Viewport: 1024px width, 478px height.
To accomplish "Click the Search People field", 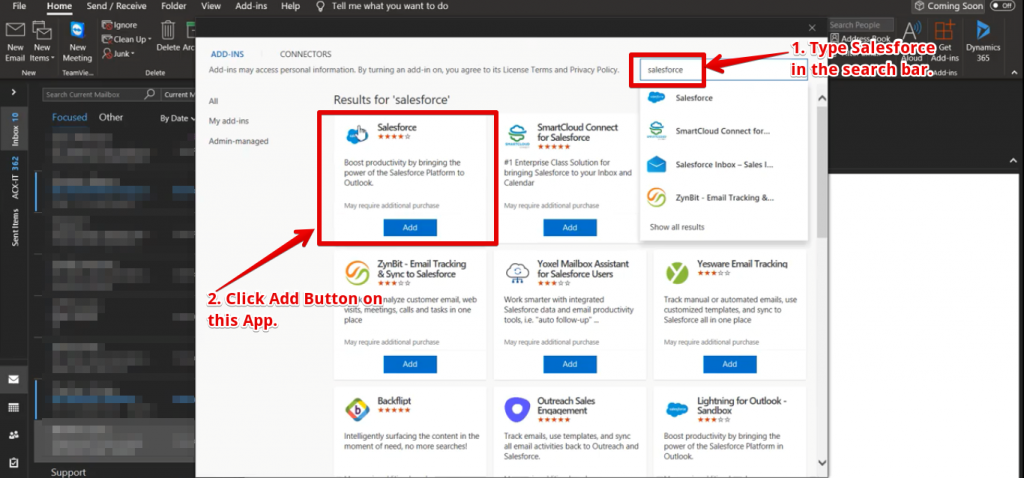I will [x=860, y=25].
